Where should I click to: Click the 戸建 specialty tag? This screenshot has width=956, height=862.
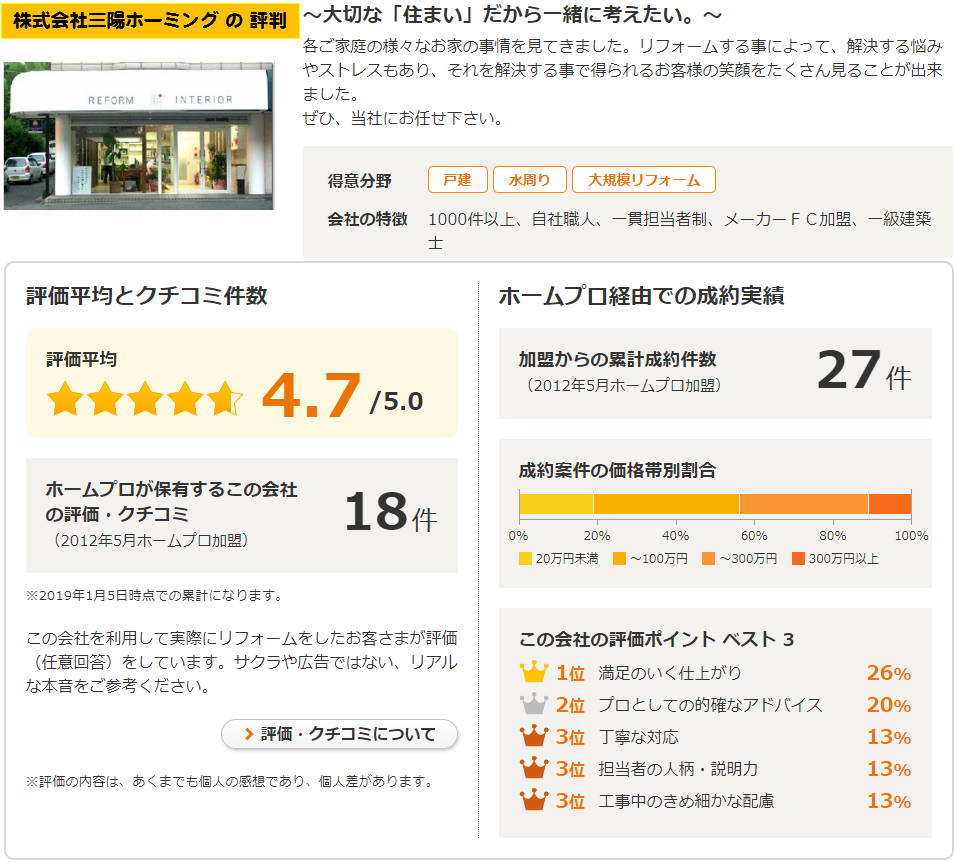457,180
